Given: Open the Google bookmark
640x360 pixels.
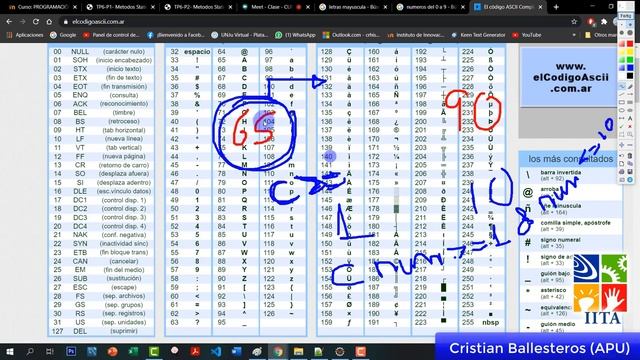Looking at the screenshot, I should point(63,35).
